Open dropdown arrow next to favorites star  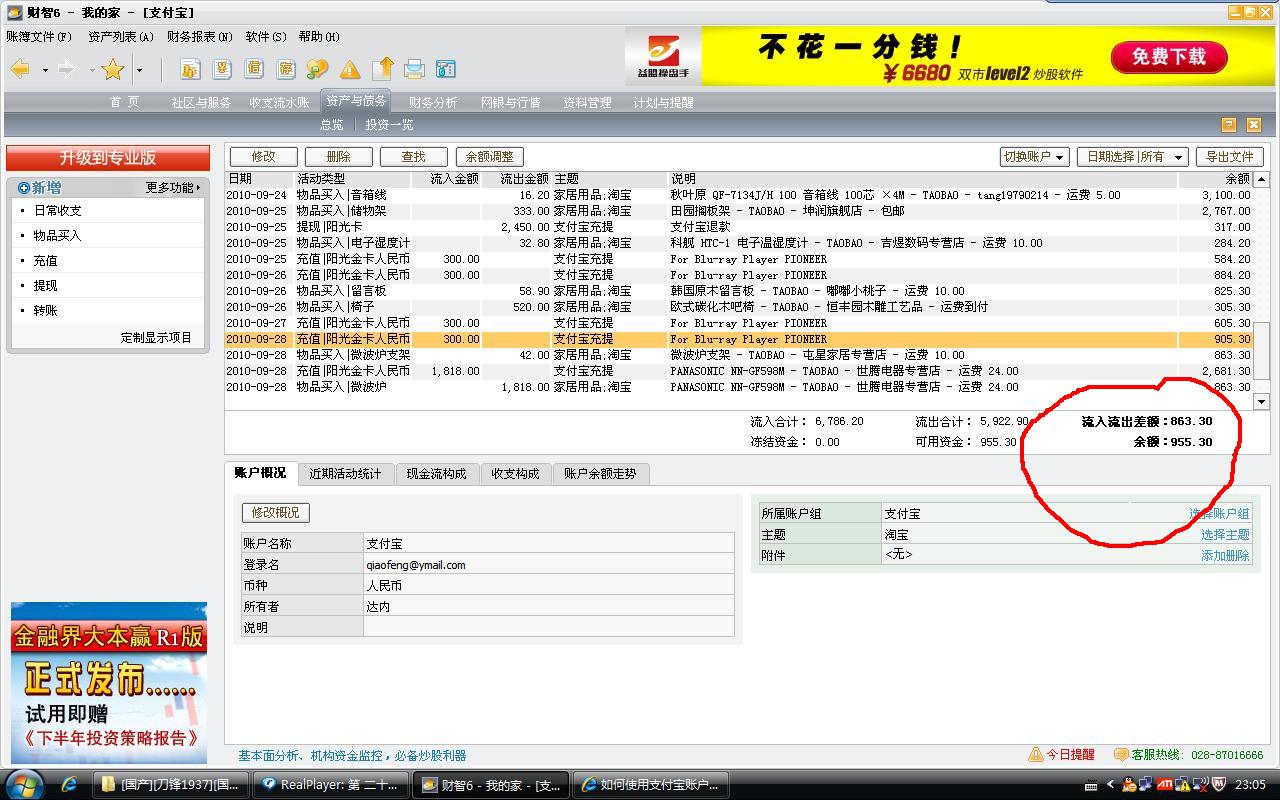(139, 70)
